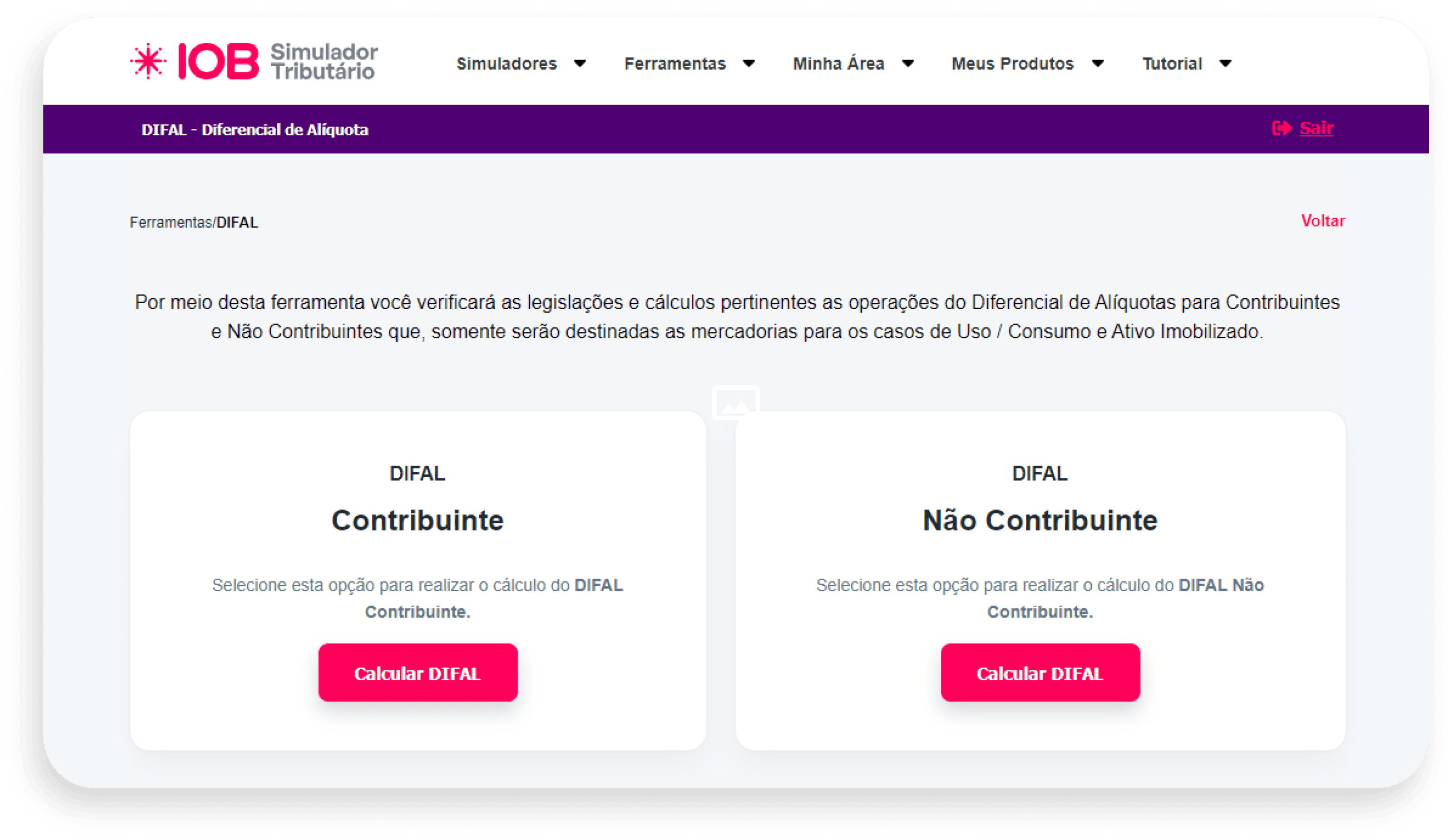Click the Sair logout arrow icon
1455x840 pixels.
coord(1281,128)
